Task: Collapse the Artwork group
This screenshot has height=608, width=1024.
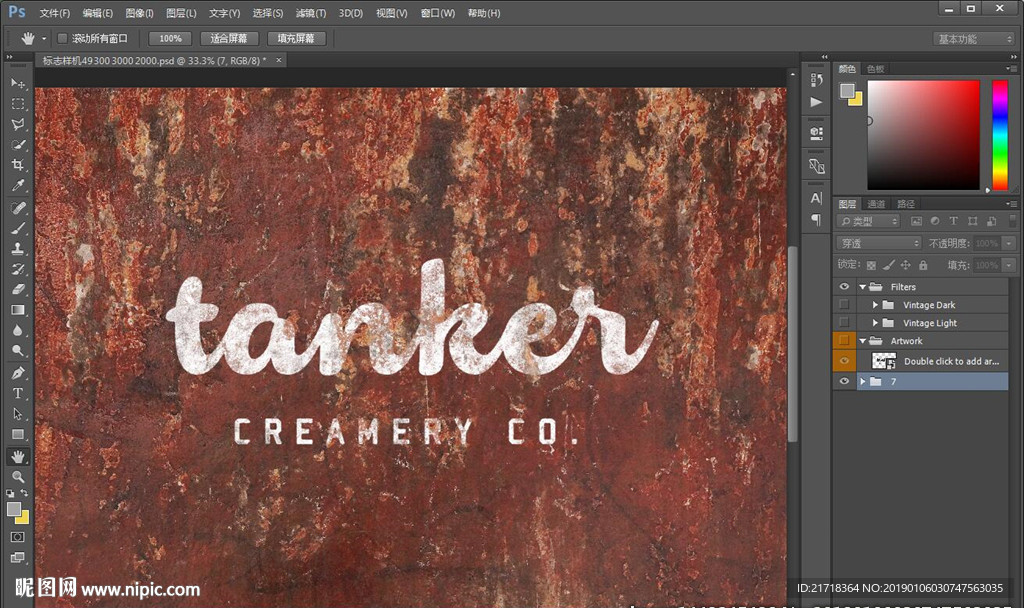Action: (x=863, y=341)
